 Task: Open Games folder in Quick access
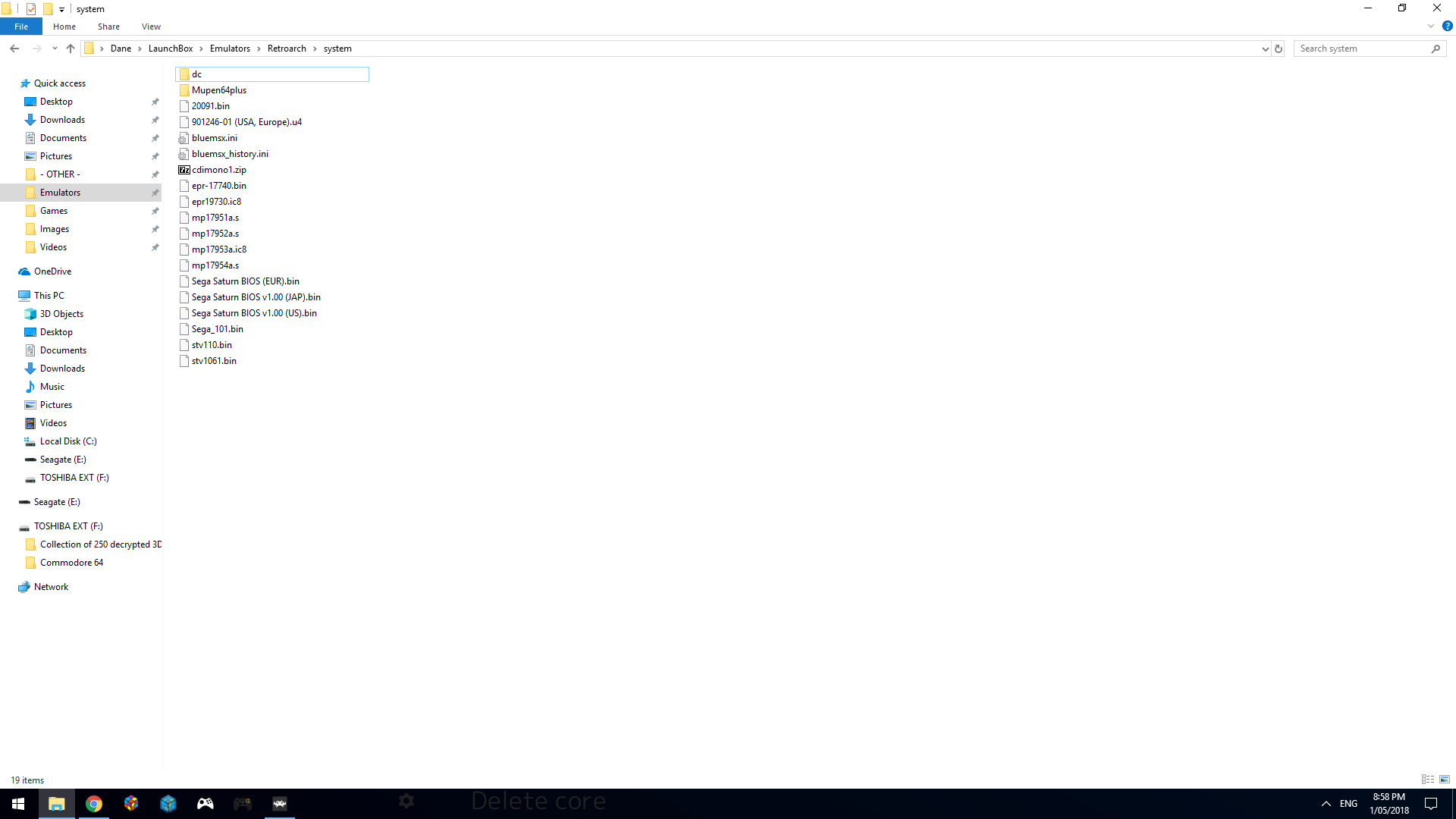(53, 211)
